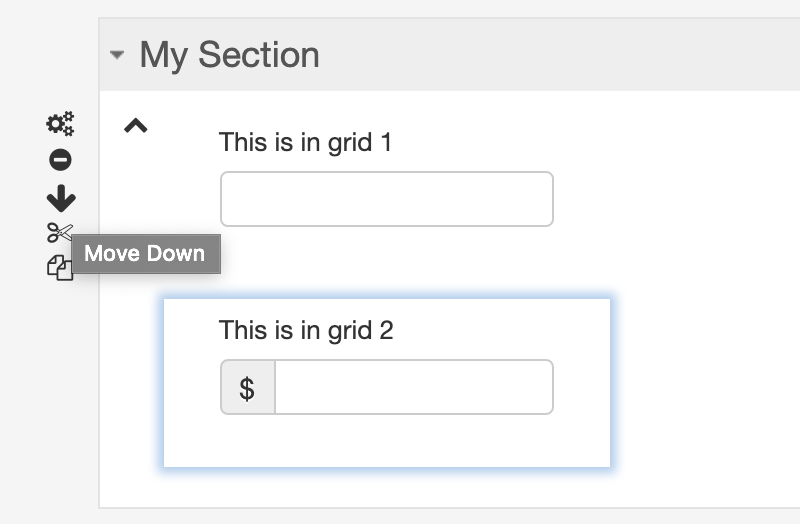Select the highlighted grid 2 cell's bottom whitespace

coord(387,441)
